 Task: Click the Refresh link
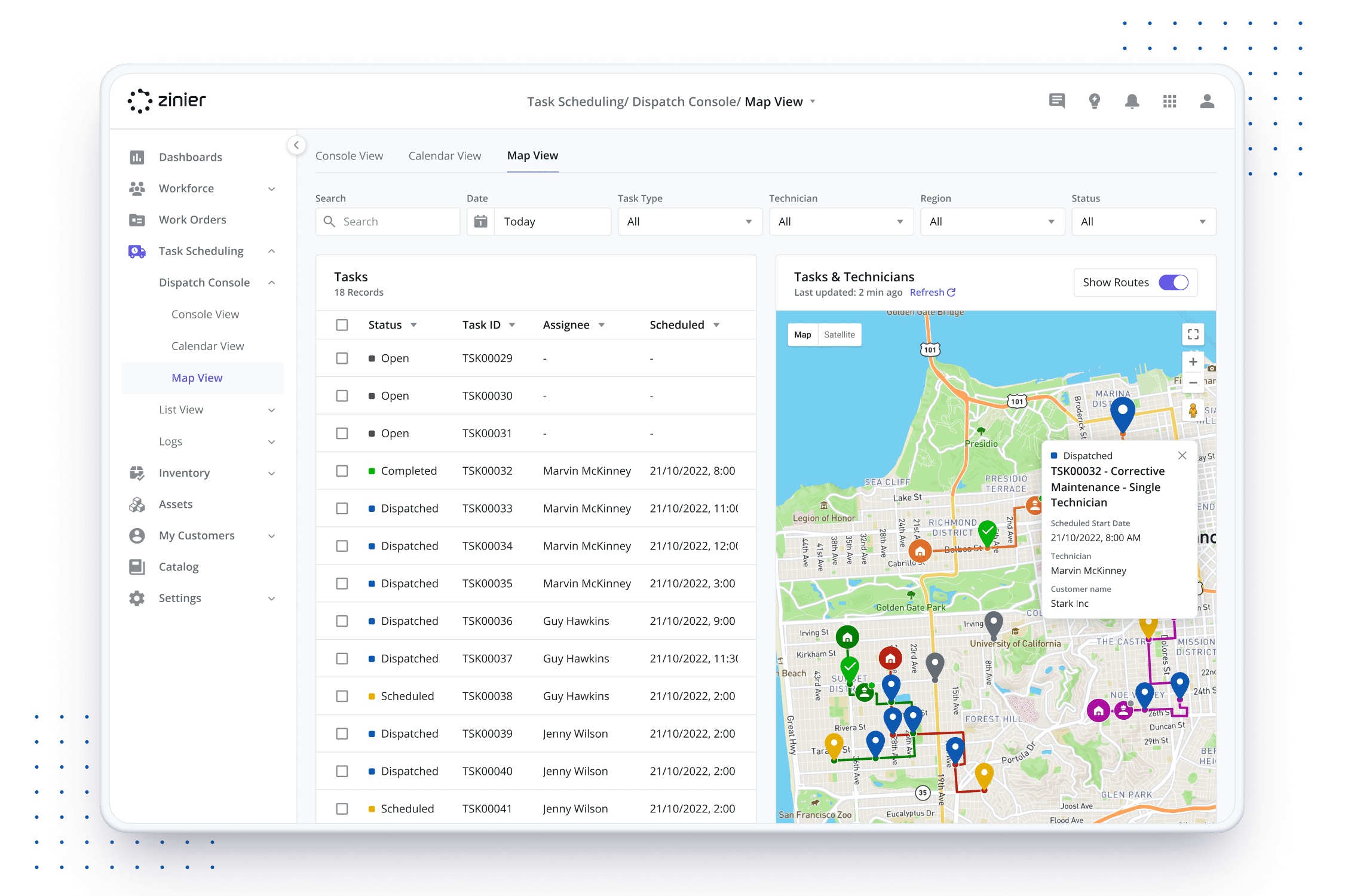pos(932,292)
